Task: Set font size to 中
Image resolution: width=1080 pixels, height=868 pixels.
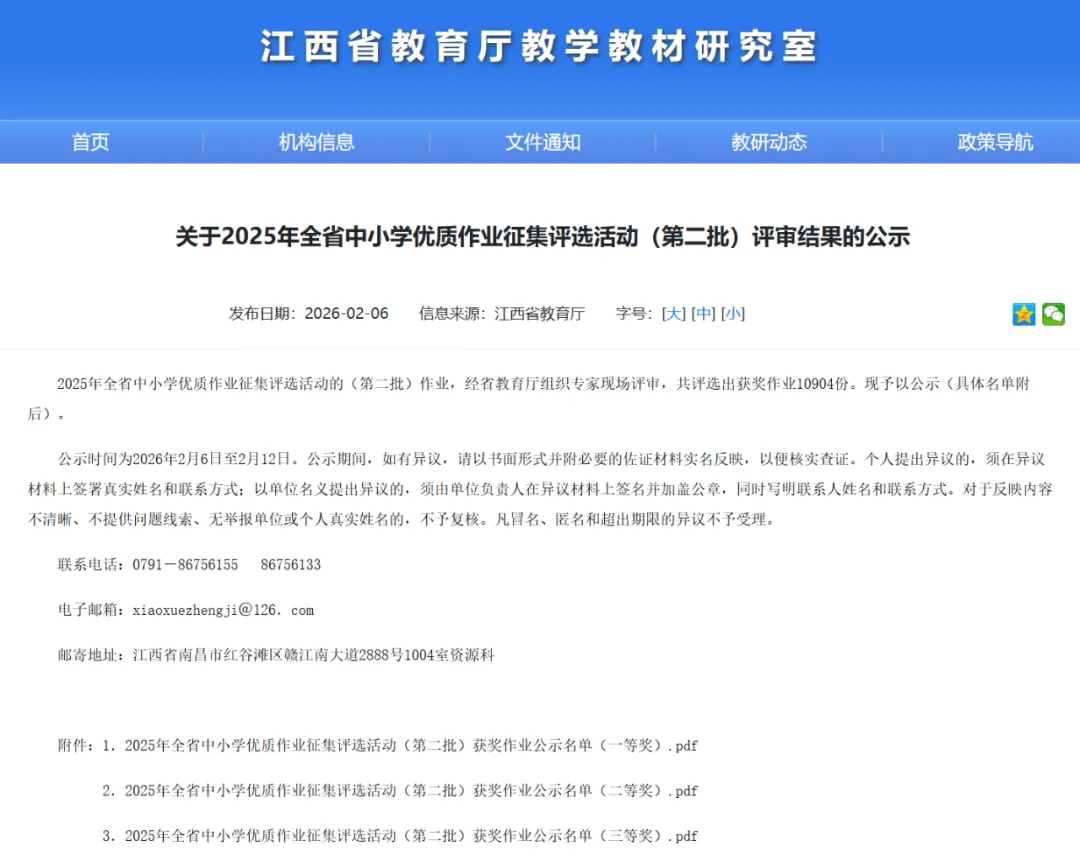Action: pos(703,313)
